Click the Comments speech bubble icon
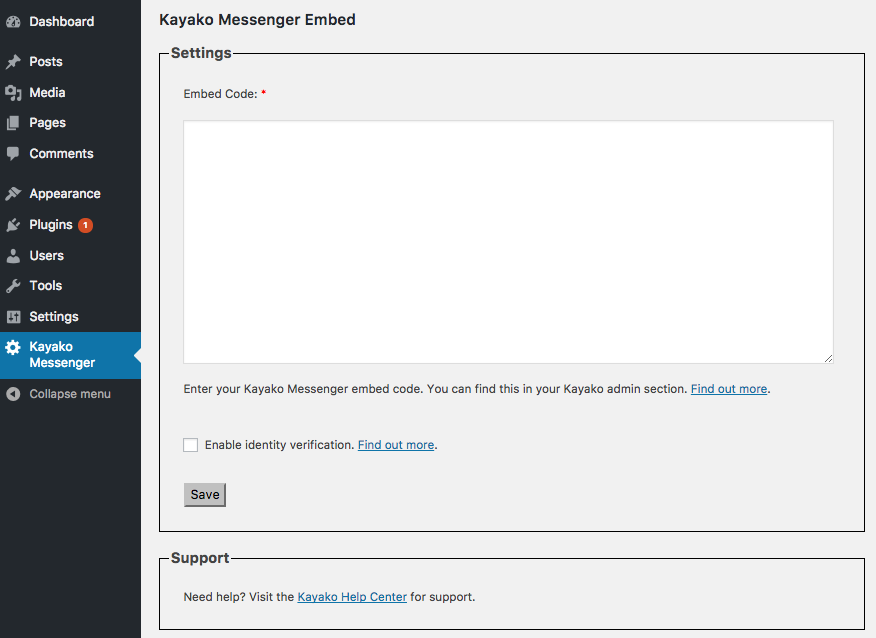876x638 pixels. pyautogui.click(x=13, y=154)
